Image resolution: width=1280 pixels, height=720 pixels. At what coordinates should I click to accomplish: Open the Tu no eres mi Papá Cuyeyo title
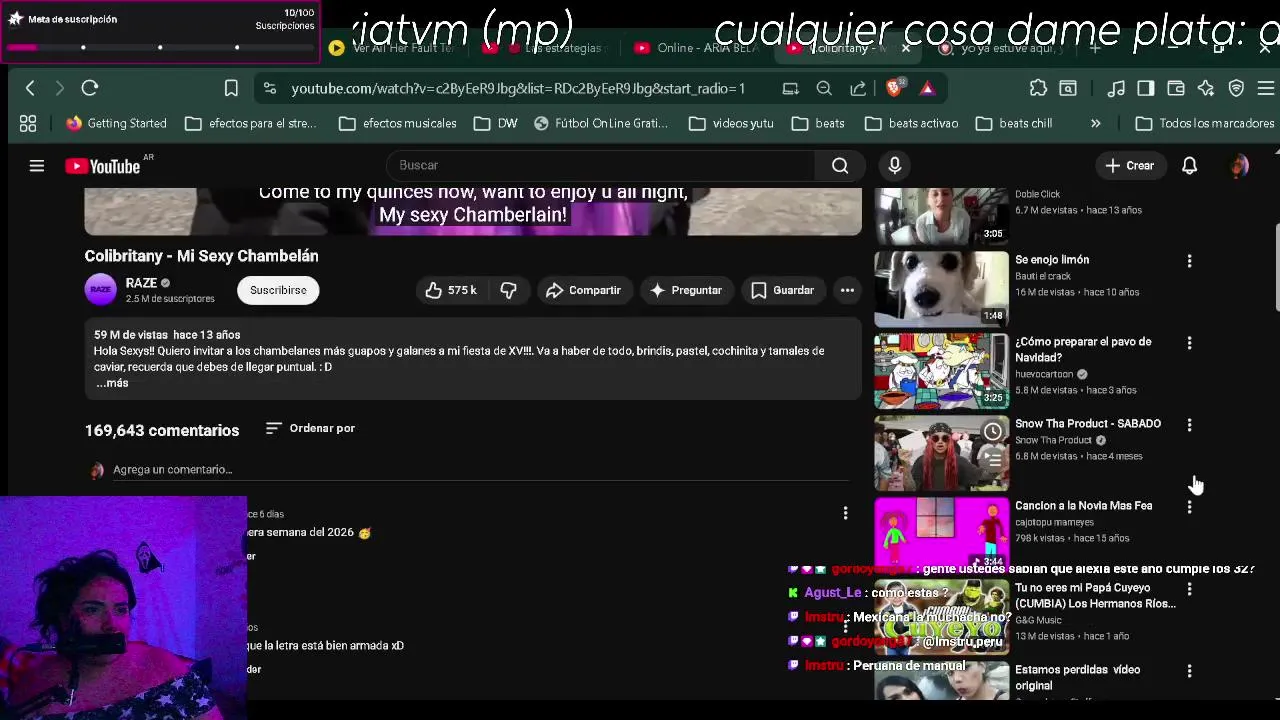[x=1095, y=596]
